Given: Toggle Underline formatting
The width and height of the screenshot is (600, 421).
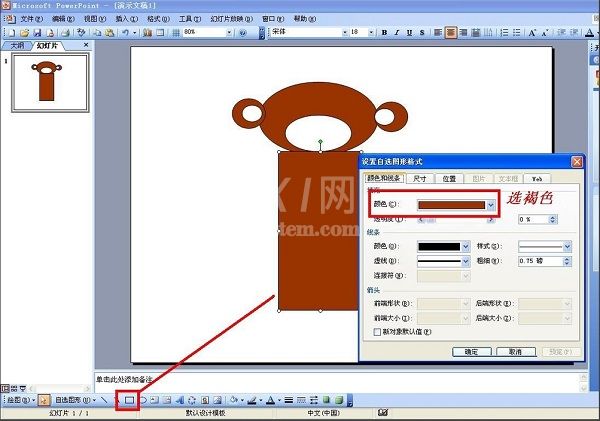Looking at the screenshot, I should (x=409, y=33).
